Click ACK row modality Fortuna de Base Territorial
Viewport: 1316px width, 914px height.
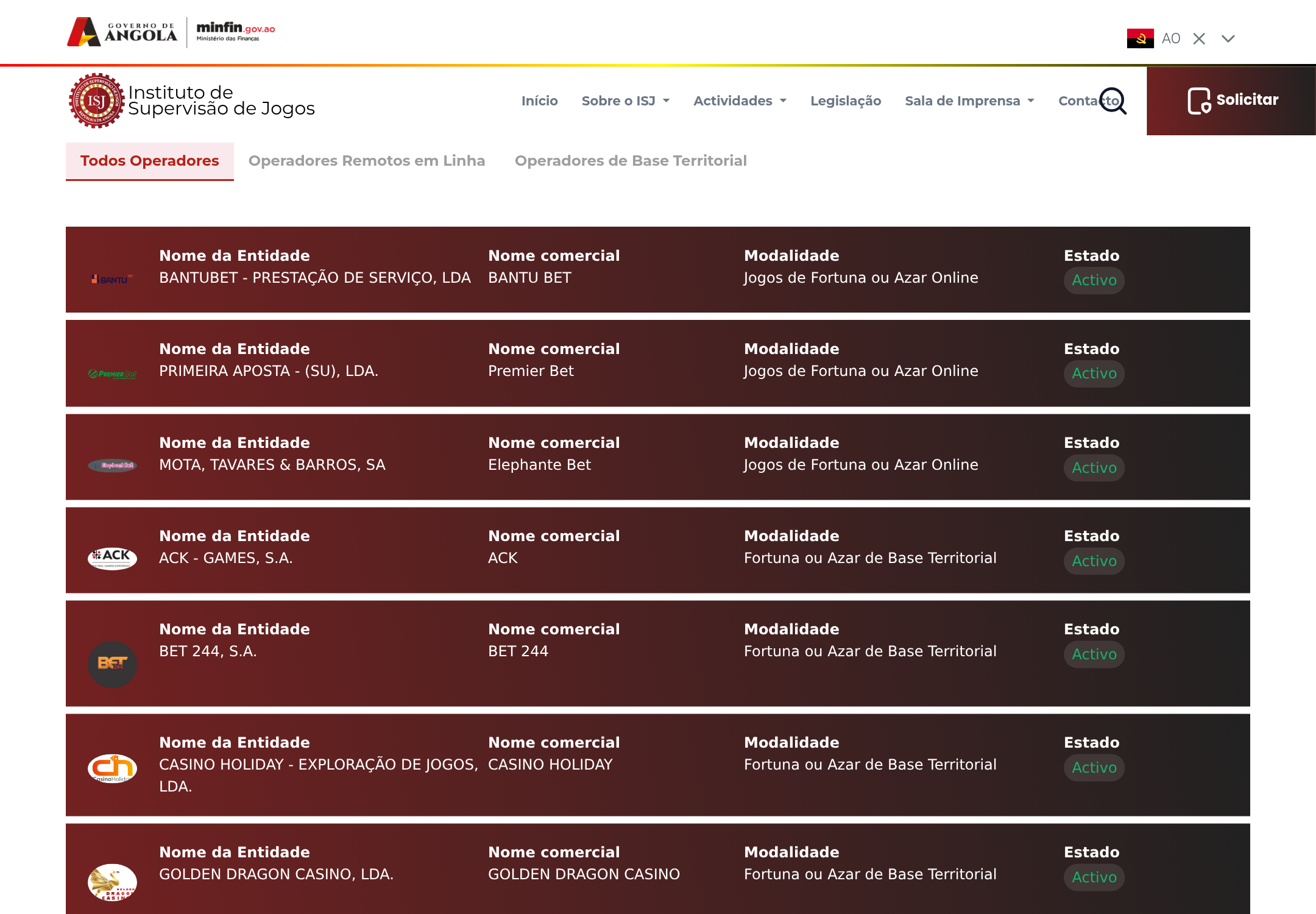pos(870,558)
